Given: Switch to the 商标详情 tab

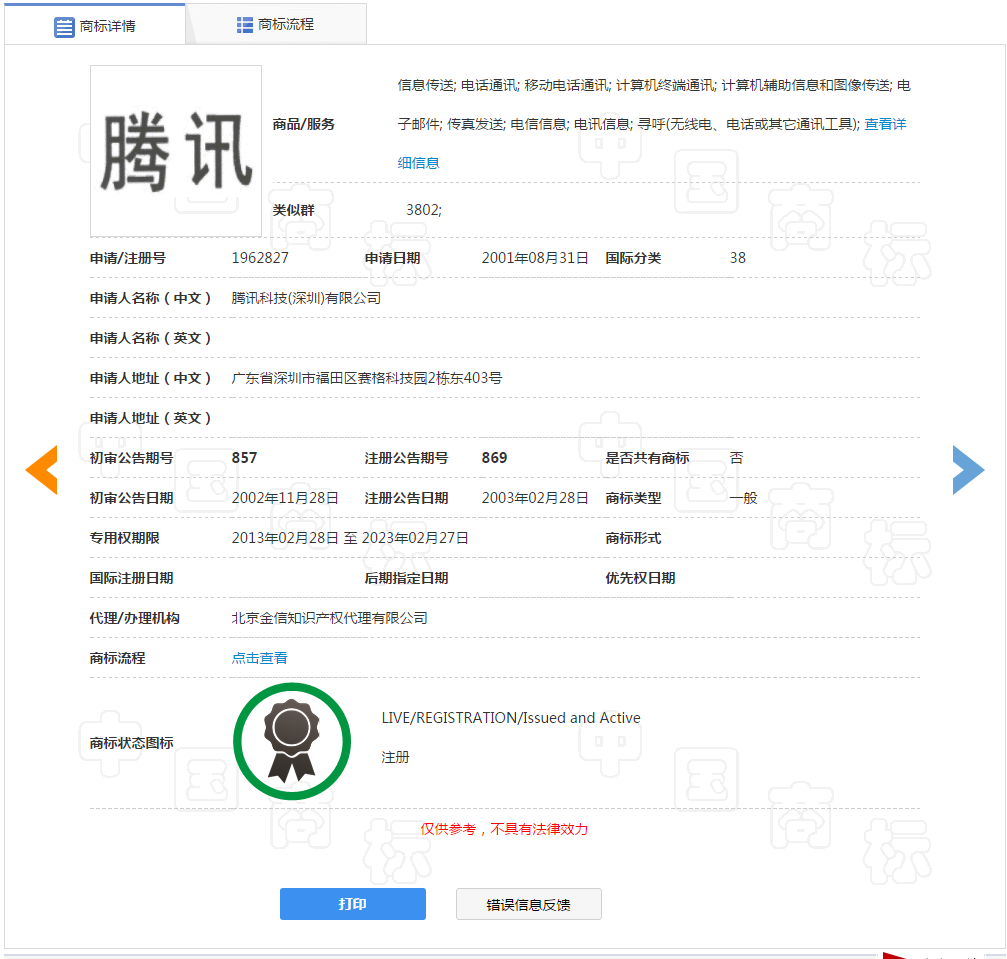Looking at the screenshot, I should 94,26.
